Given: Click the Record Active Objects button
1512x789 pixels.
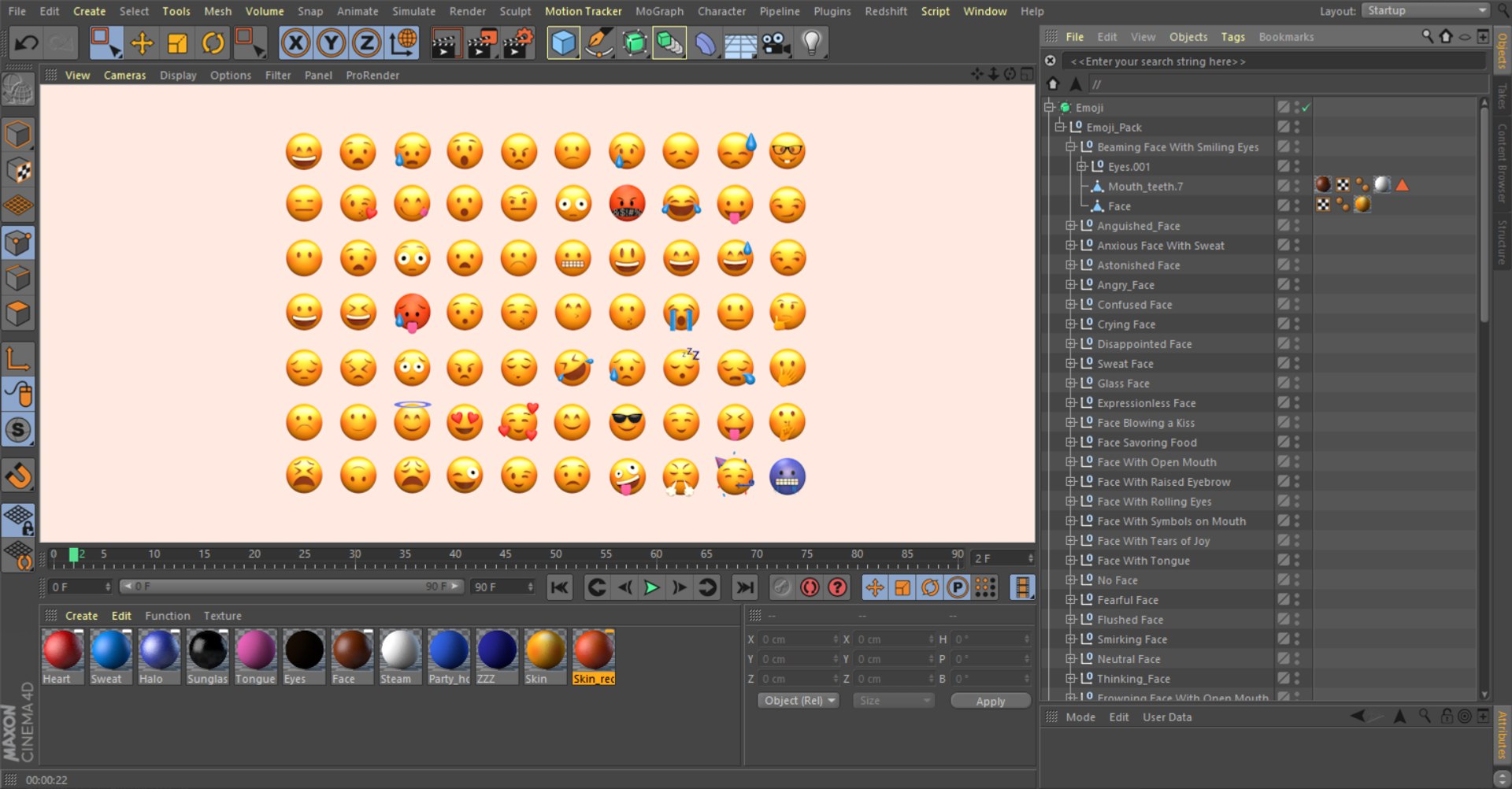Looking at the screenshot, I should [781, 587].
